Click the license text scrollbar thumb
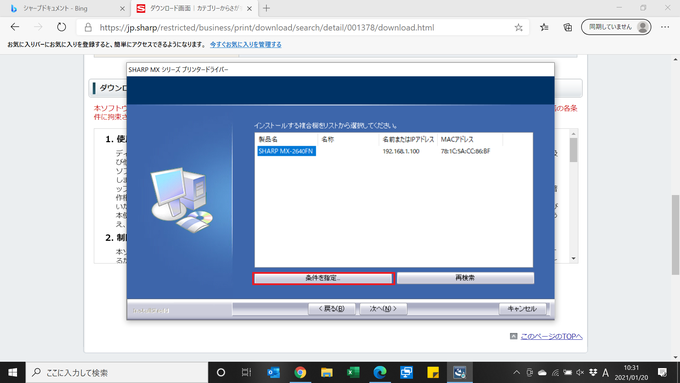 (573, 150)
